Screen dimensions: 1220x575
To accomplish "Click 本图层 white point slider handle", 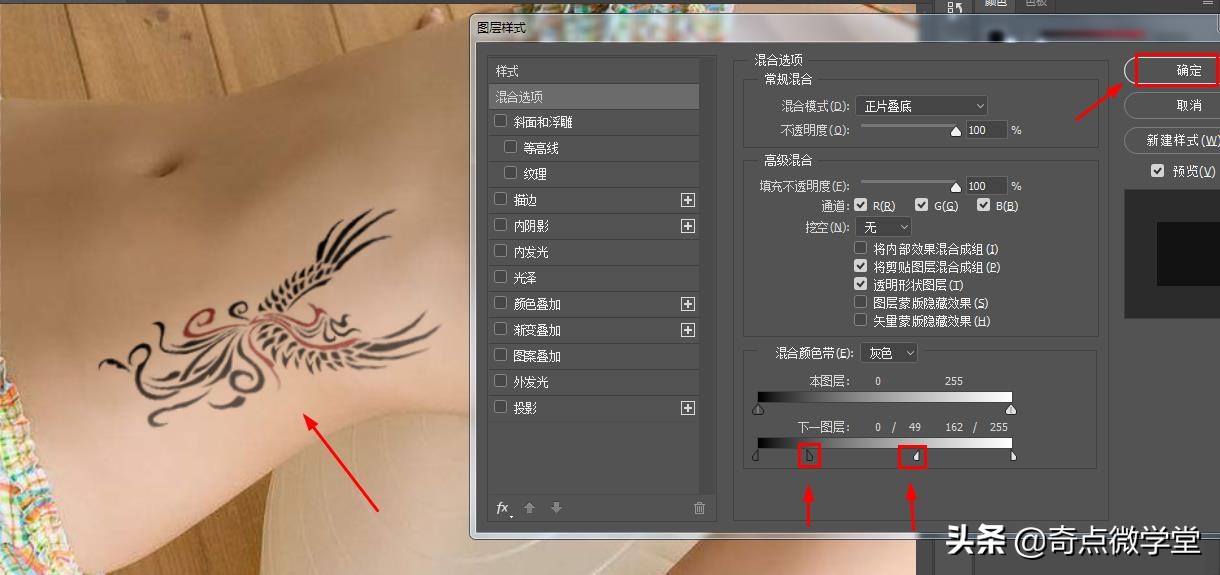I will pyautogui.click(x=1010, y=409).
